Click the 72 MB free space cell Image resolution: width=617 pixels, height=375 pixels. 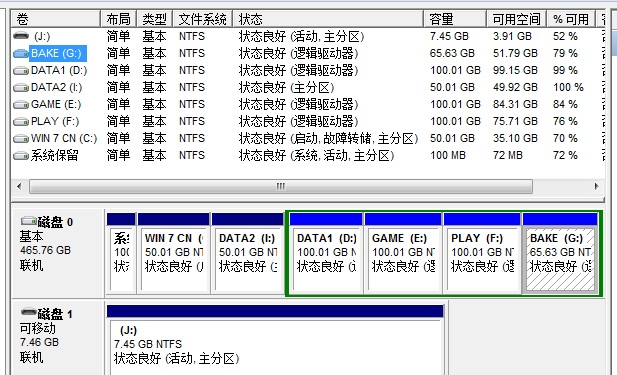[x=508, y=155]
